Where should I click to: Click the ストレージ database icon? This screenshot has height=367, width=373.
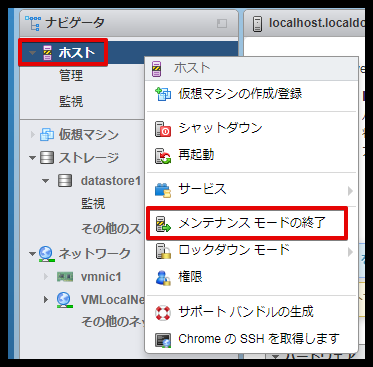click(47, 158)
